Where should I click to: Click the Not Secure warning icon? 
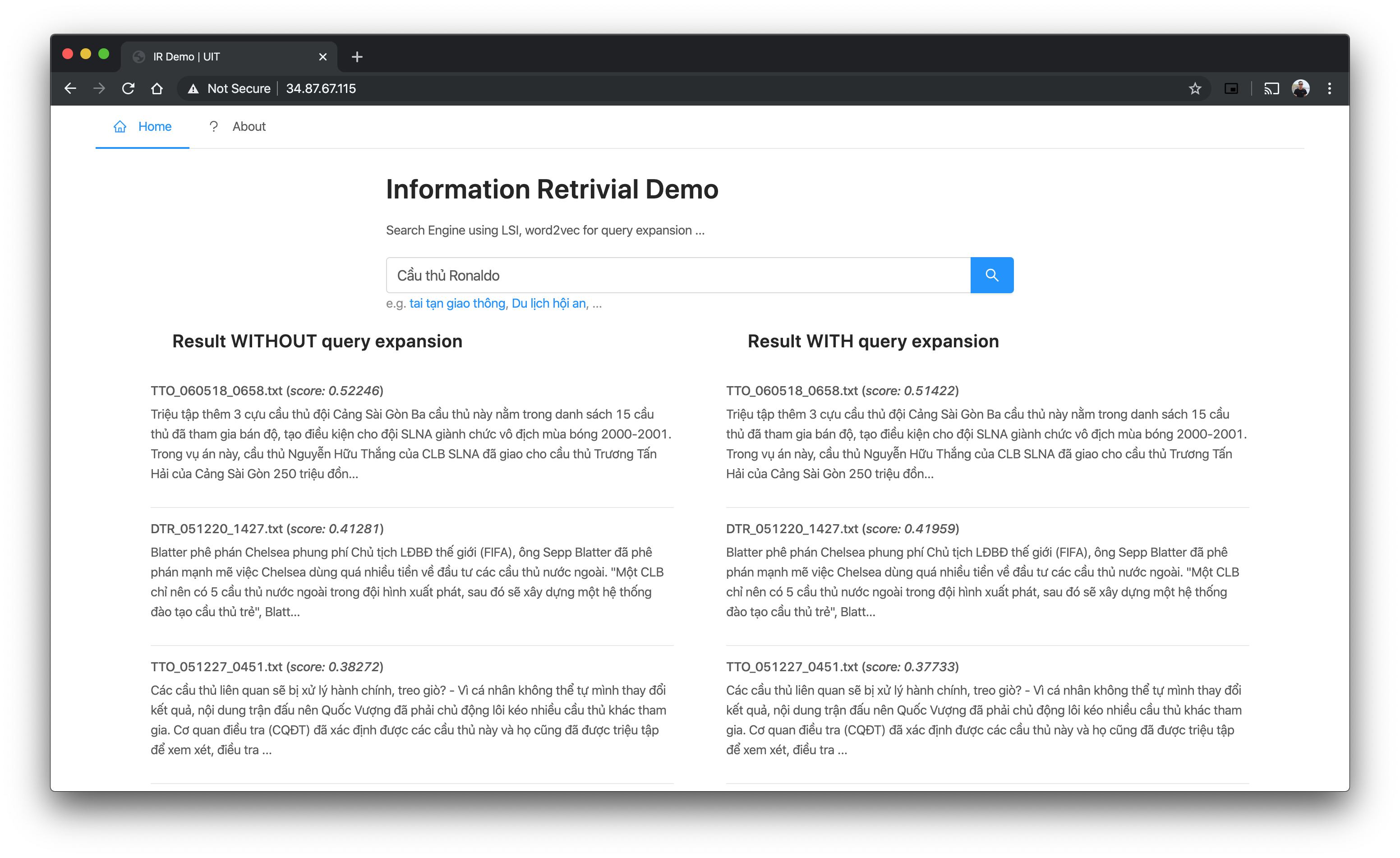194,88
